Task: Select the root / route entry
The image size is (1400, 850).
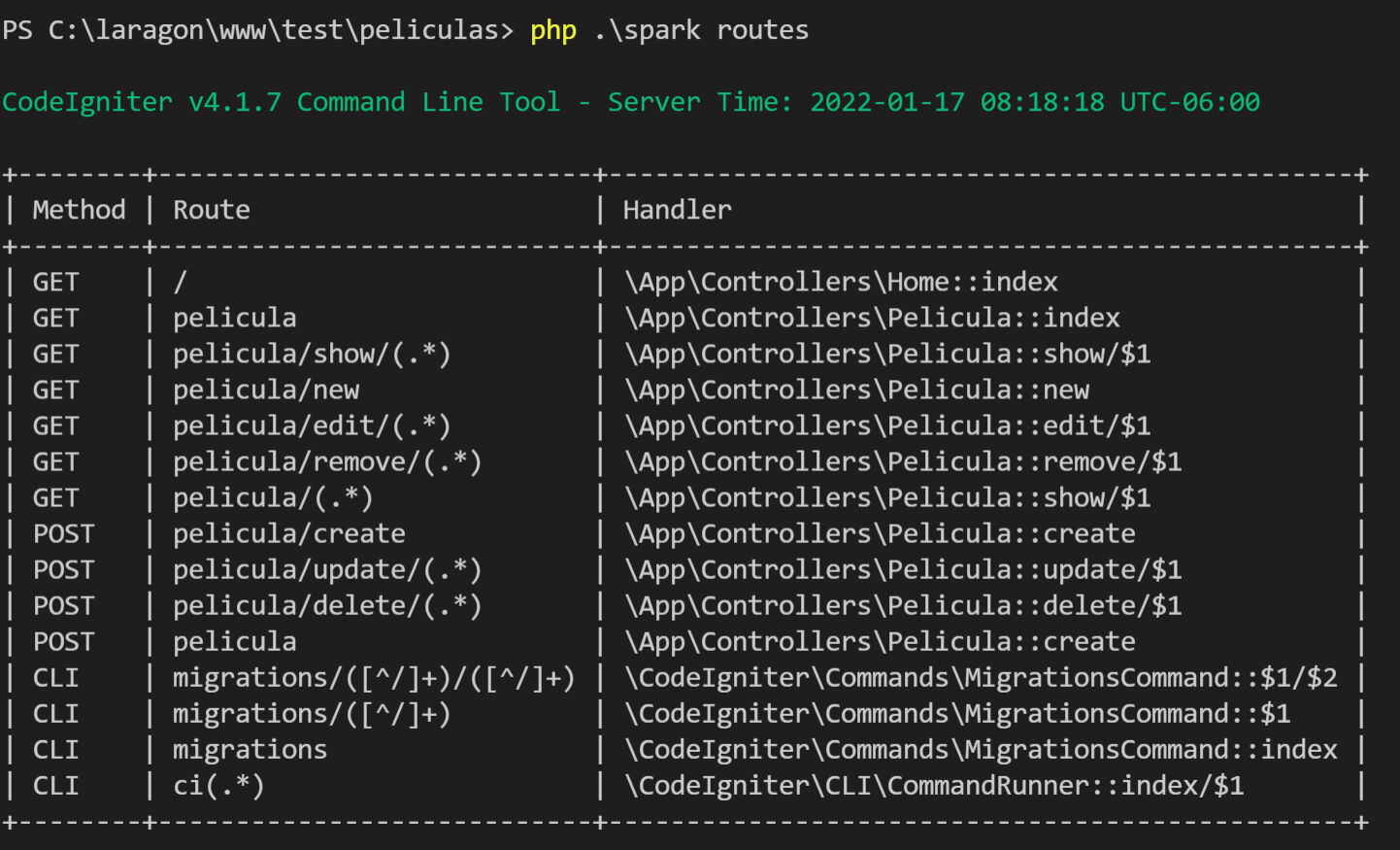Action: click(x=176, y=282)
